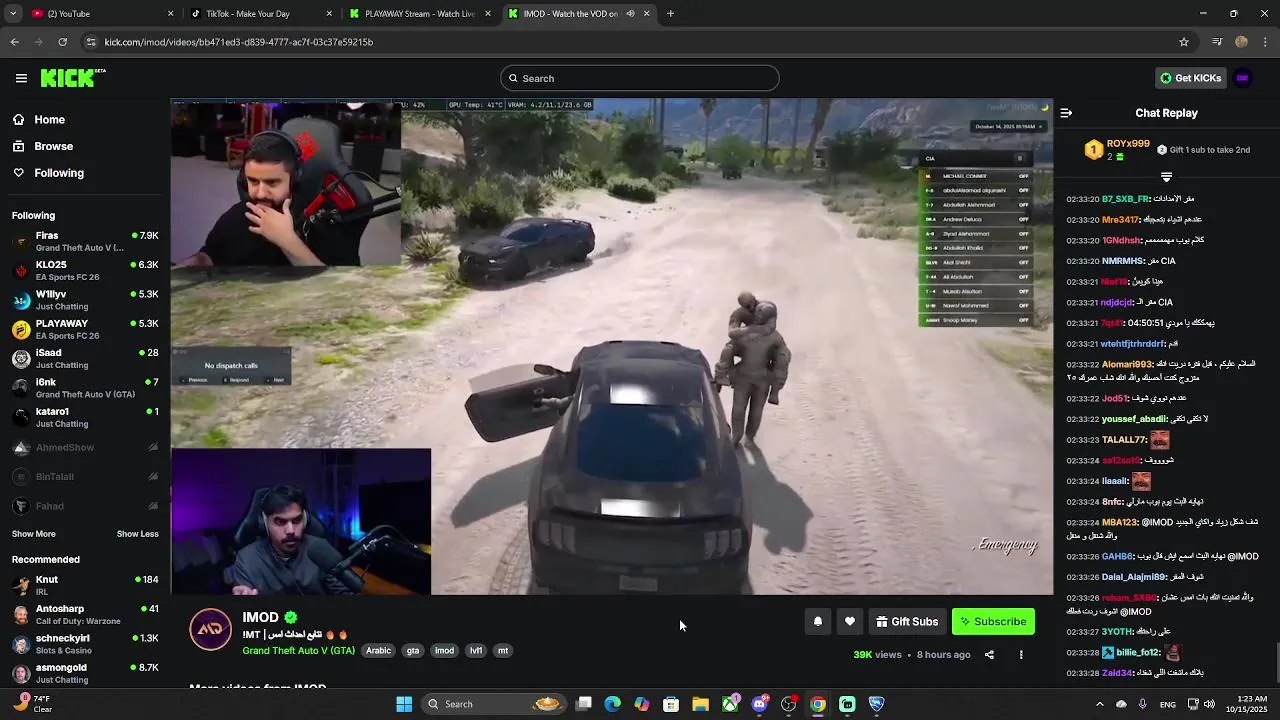The height and width of the screenshot is (720, 1280).
Task: Open the Chrome profile avatar
Action: (x=1241, y=42)
